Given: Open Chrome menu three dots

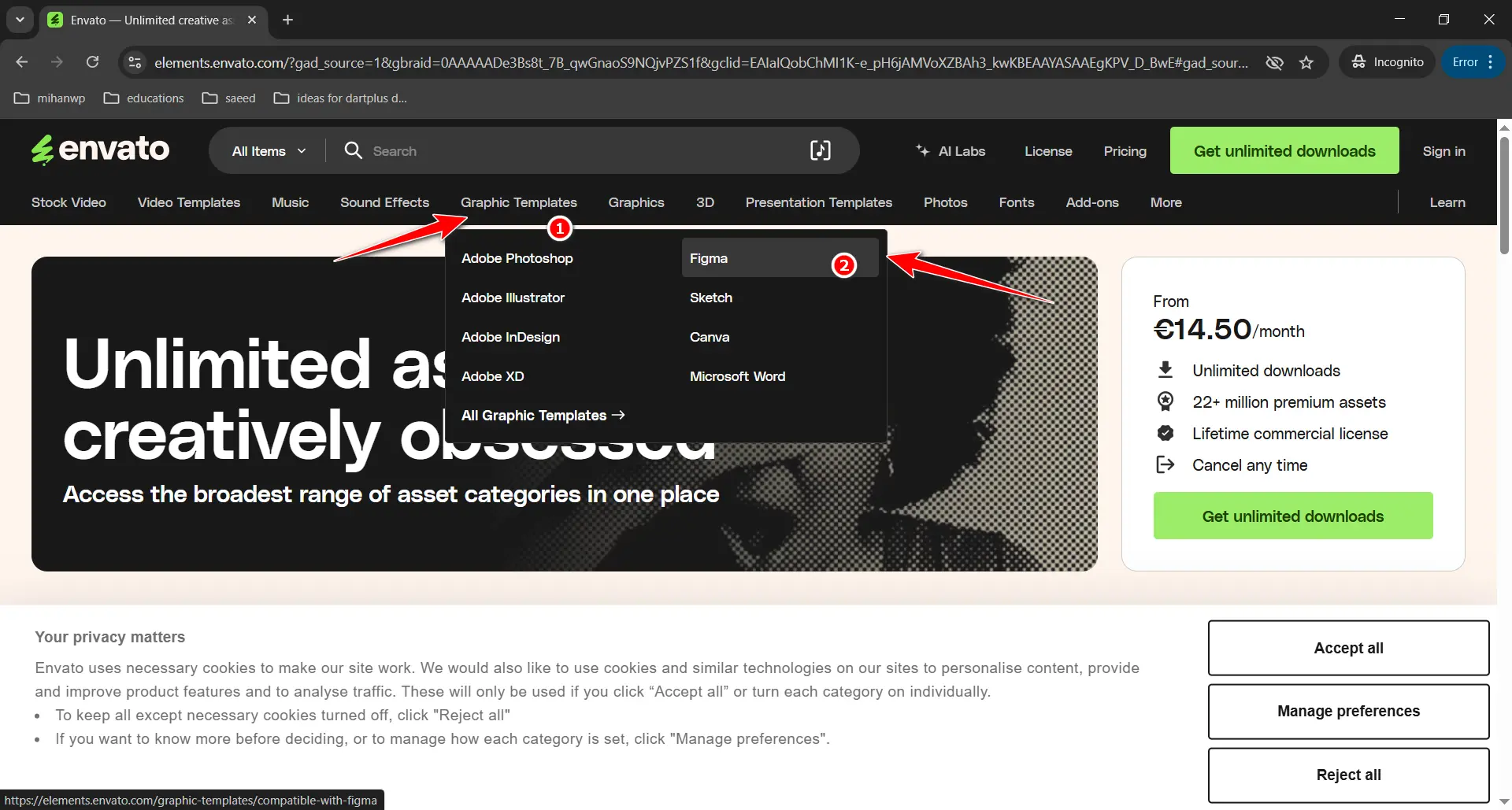Looking at the screenshot, I should point(1491,62).
